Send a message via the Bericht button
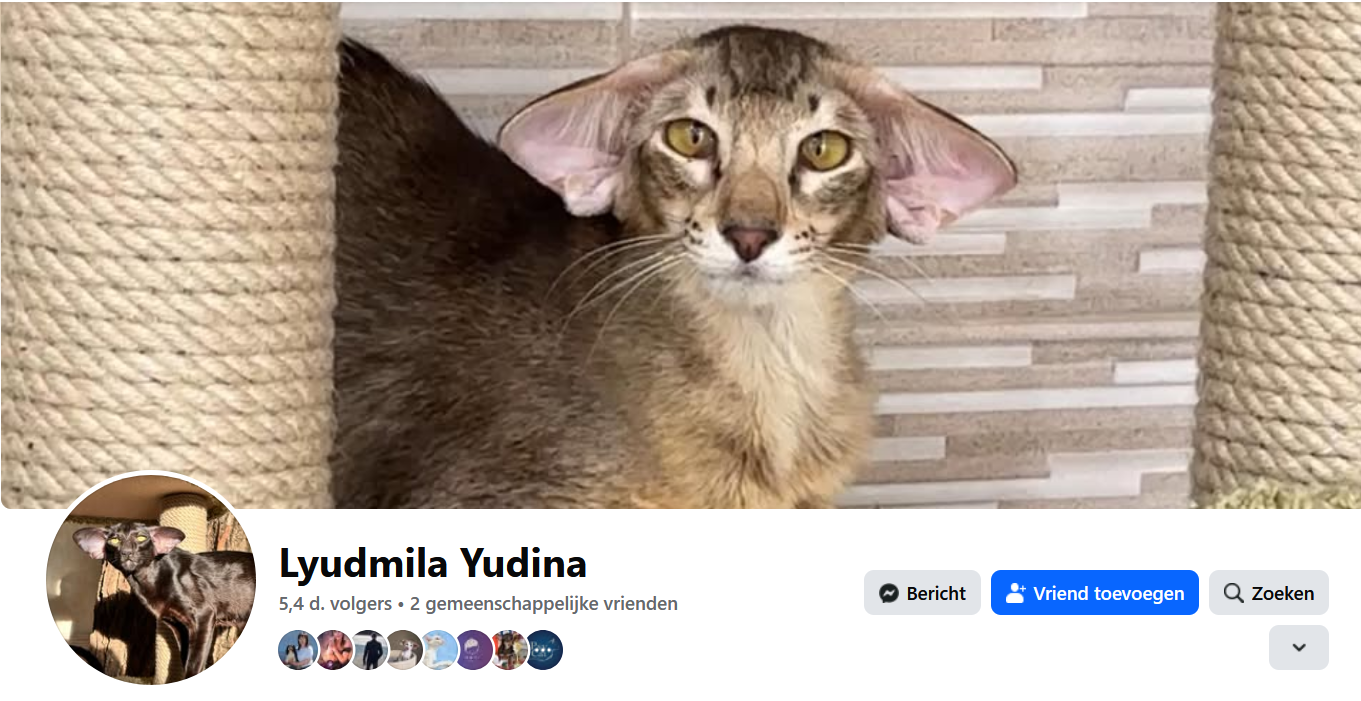Viewport: 1361px width, 701px height. click(x=922, y=593)
